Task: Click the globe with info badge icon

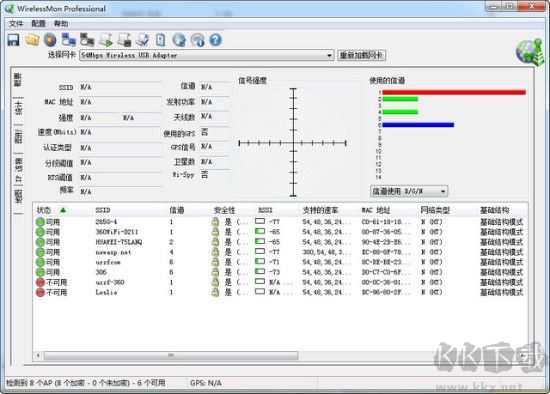Action: [x=197, y=40]
